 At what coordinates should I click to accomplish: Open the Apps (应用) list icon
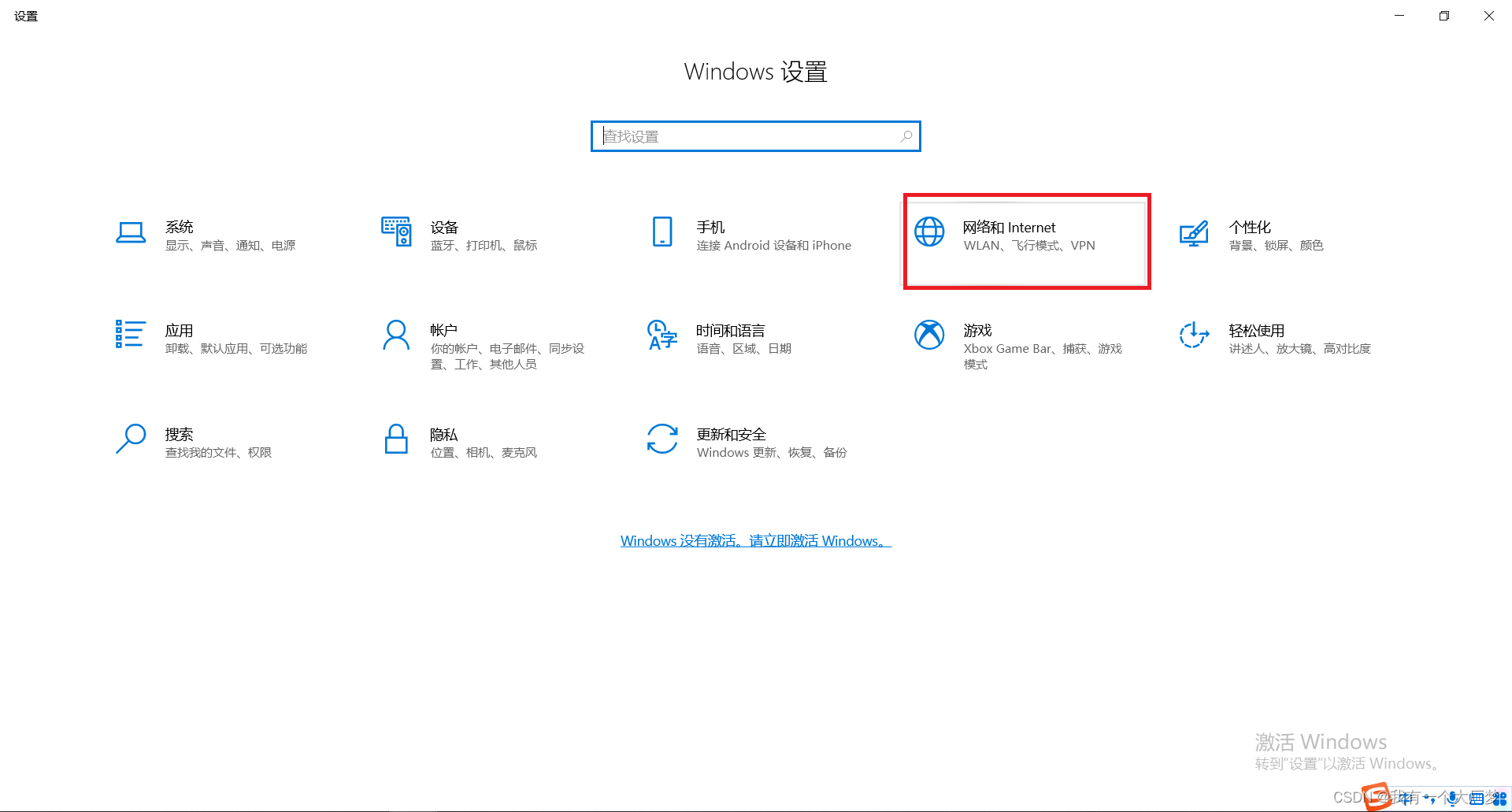(x=131, y=334)
